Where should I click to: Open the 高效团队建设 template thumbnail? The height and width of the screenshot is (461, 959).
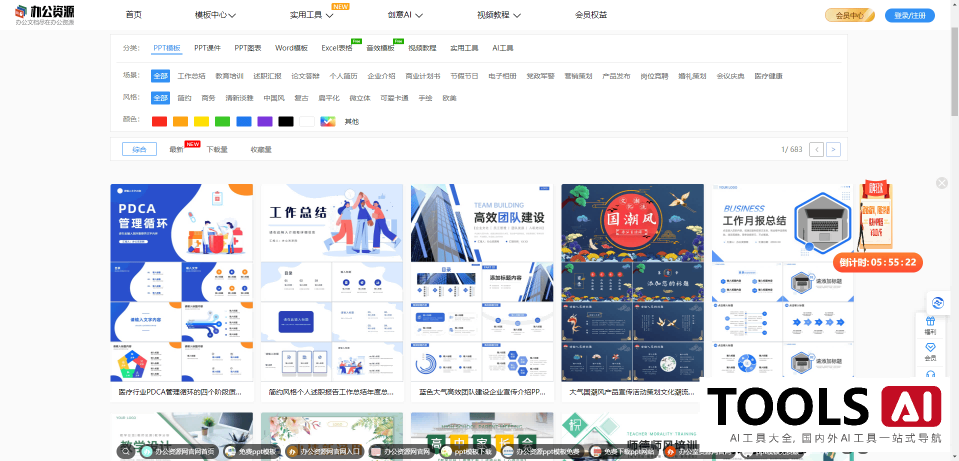click(483, 282)
